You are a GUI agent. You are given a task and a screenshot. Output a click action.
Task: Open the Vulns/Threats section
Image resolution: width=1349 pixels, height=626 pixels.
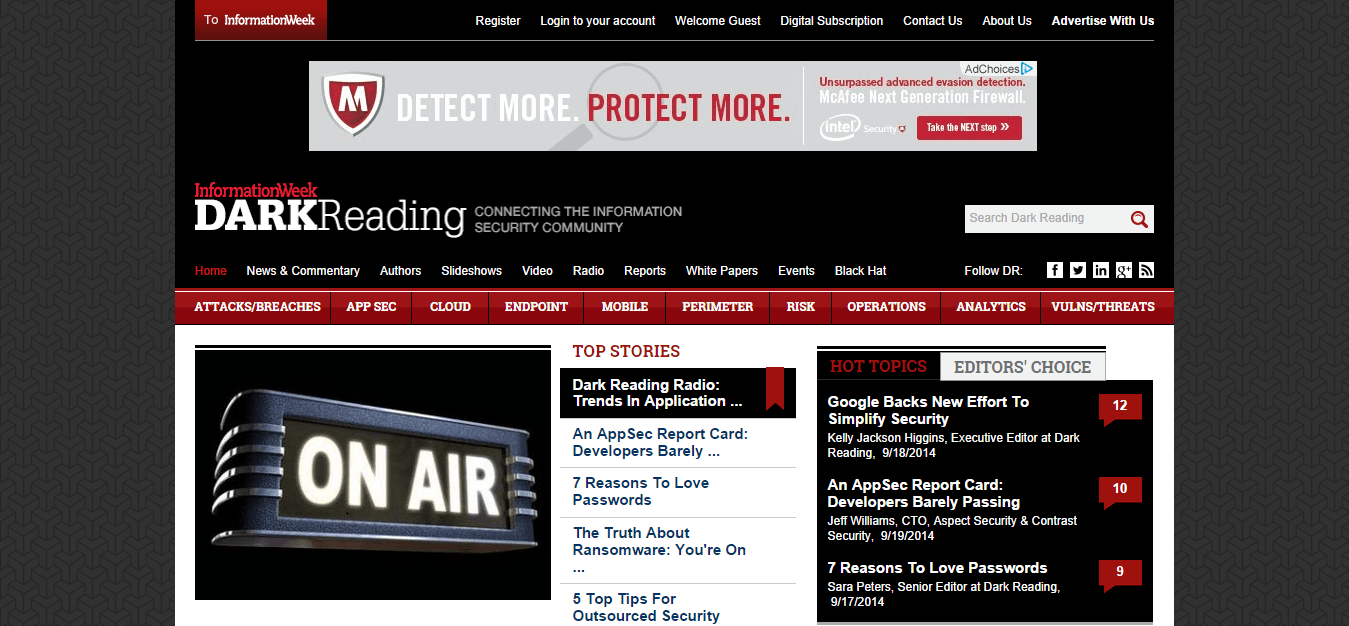1103,307
